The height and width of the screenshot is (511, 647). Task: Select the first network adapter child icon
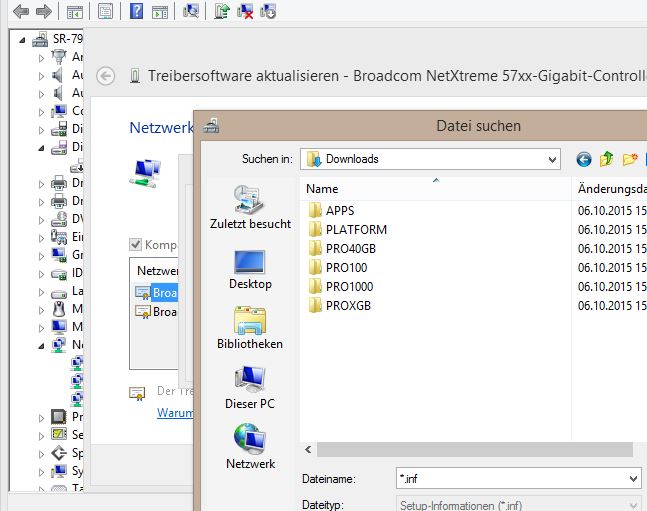click(77, 363)
